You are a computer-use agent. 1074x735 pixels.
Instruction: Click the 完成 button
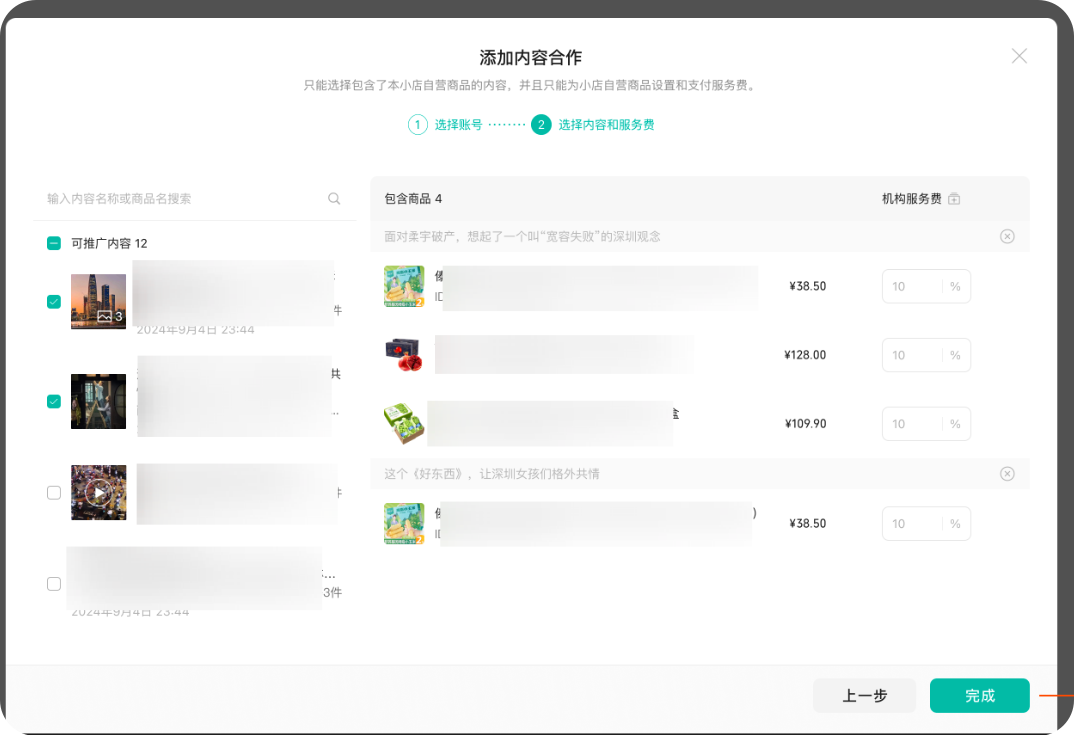pos(979,696)
